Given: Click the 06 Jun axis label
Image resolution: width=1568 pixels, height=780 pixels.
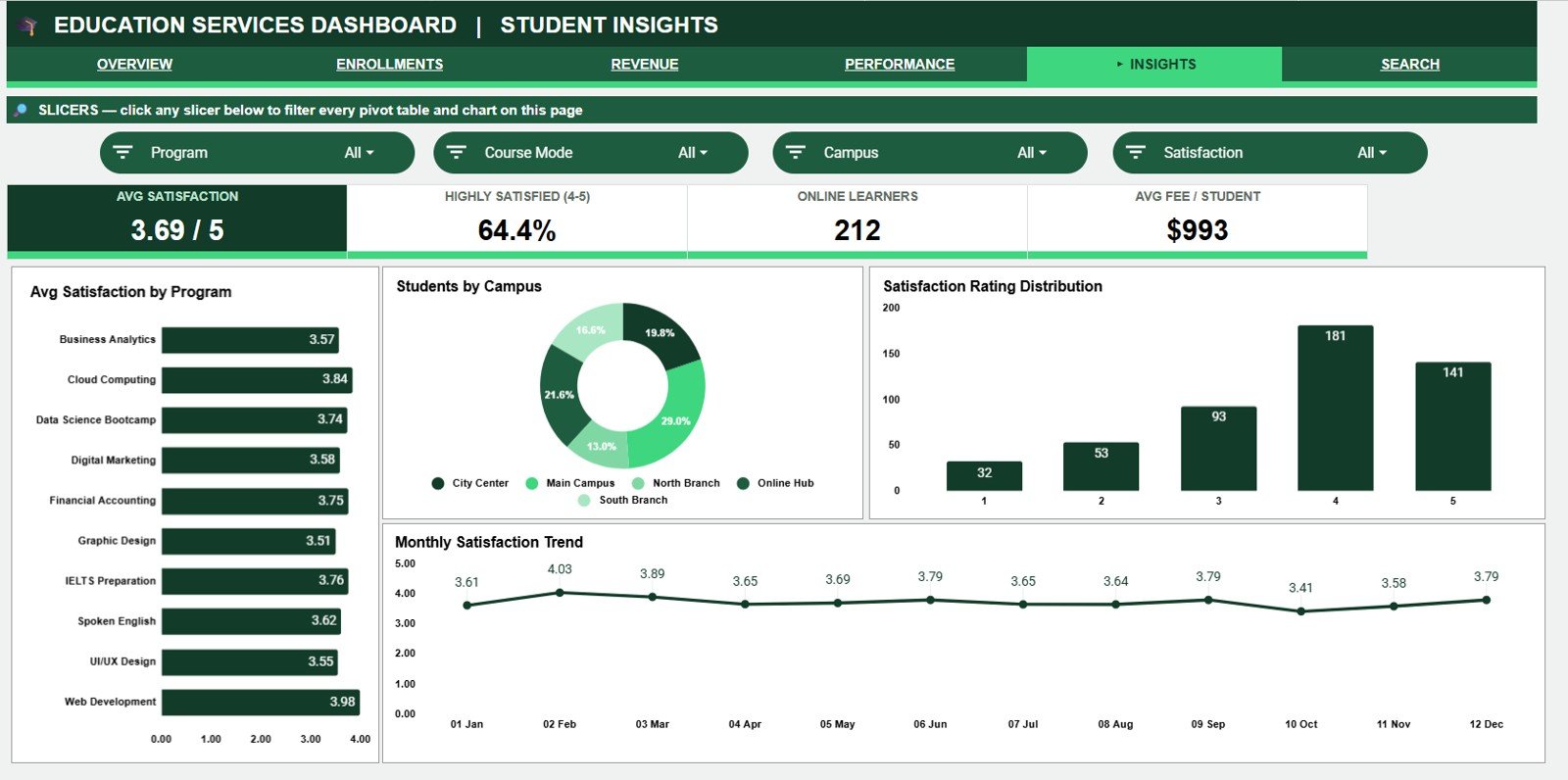Looking at the screenshot, I should tap(930, 724).
